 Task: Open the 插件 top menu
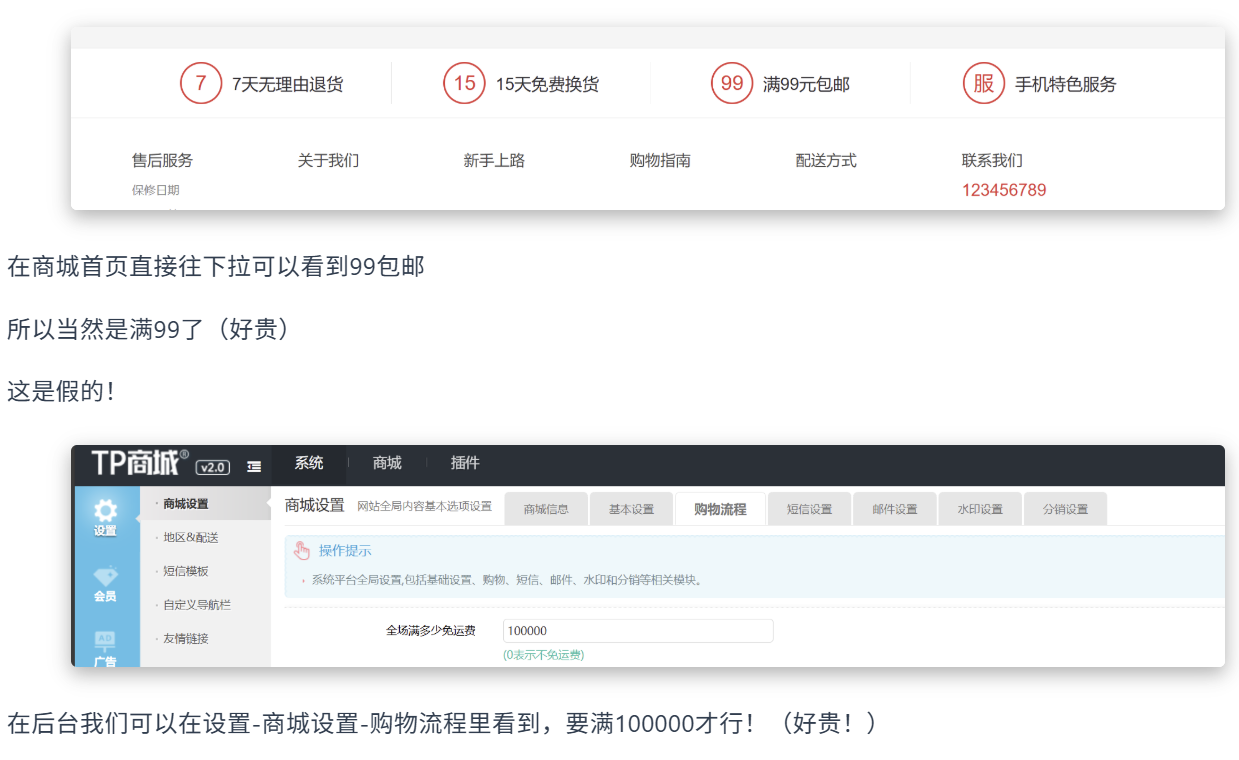pos(465,463)
